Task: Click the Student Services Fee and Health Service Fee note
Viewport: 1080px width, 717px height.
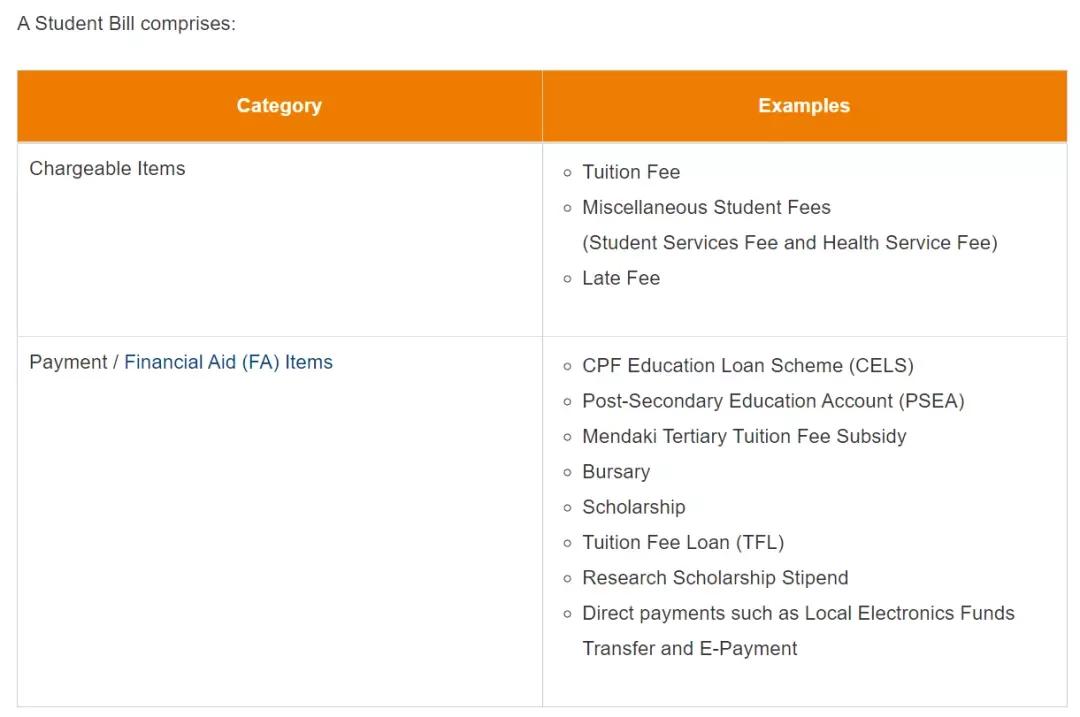Action: (790, 243)
